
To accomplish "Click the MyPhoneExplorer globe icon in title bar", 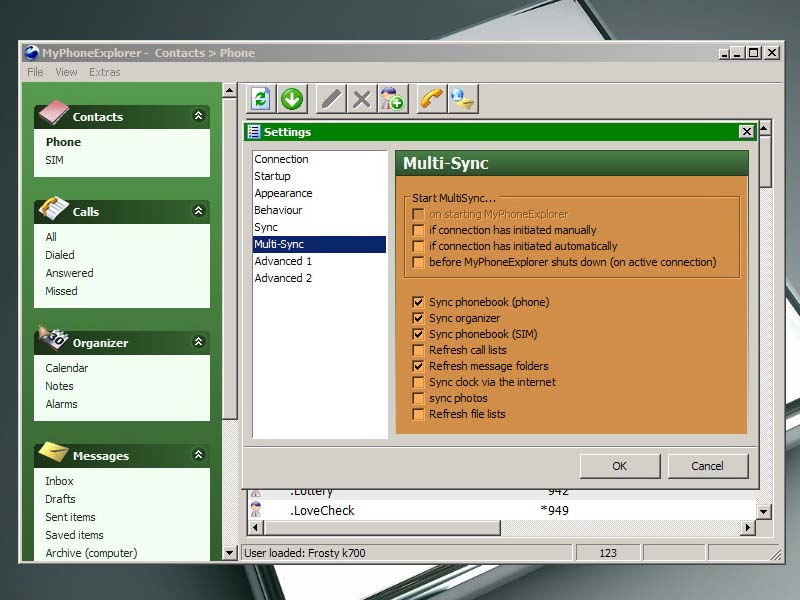I will 32,53.
